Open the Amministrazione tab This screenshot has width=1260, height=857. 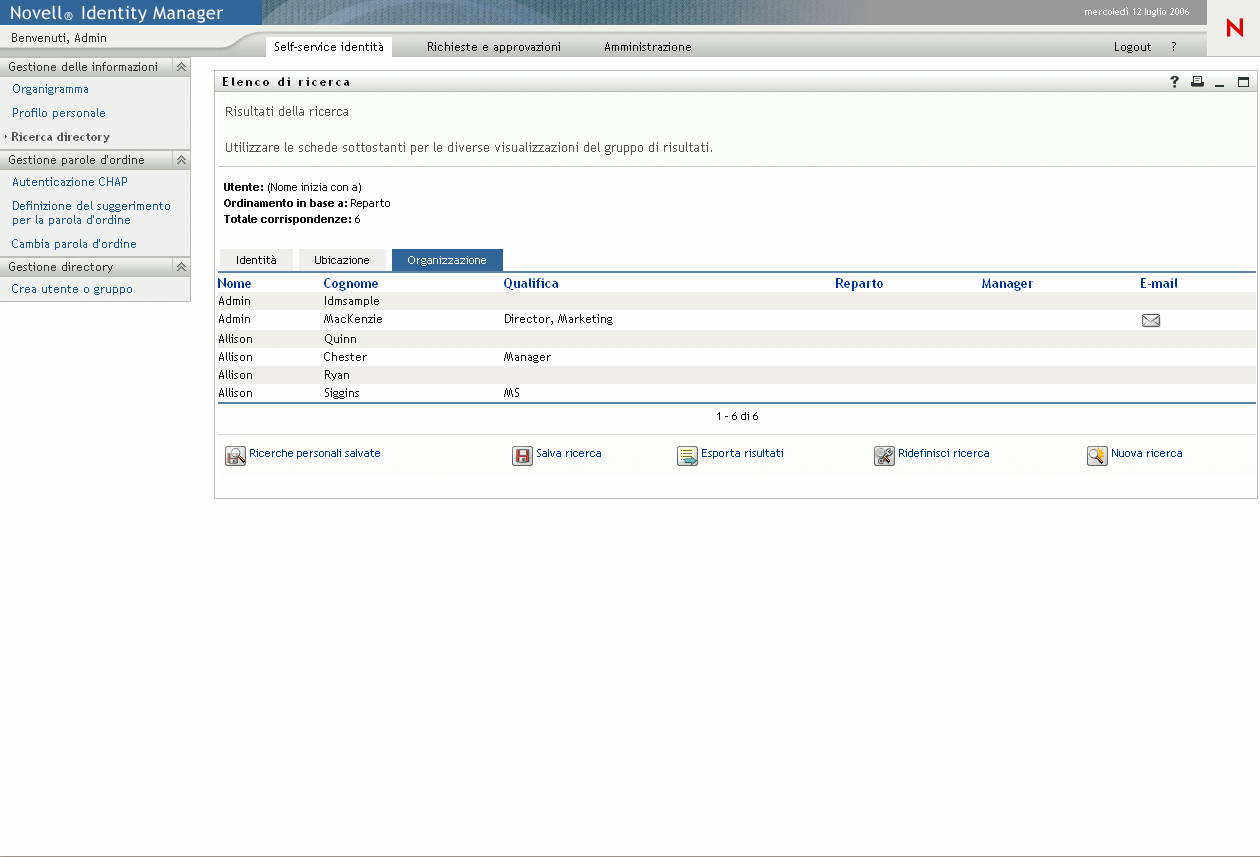click(648, 47)
